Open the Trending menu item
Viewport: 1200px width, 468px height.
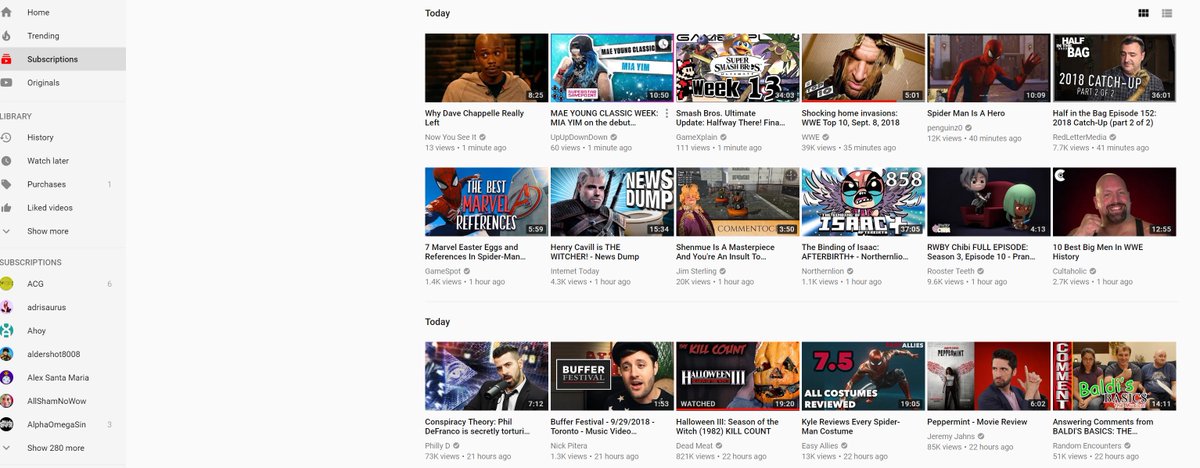[x=63, y=36]
